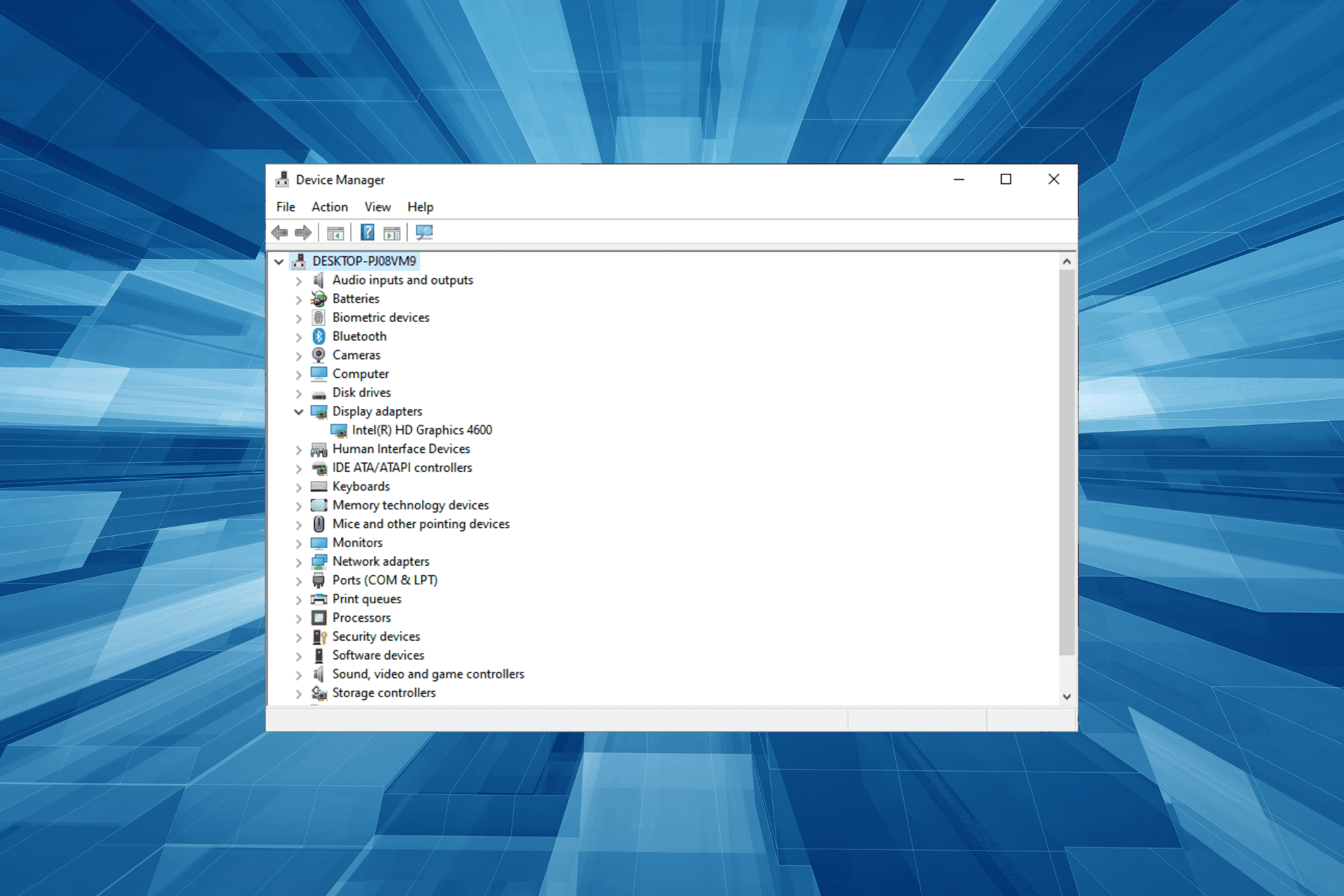Click the Properties action pane toolbar icon
1344x896 pixels.
392,232
